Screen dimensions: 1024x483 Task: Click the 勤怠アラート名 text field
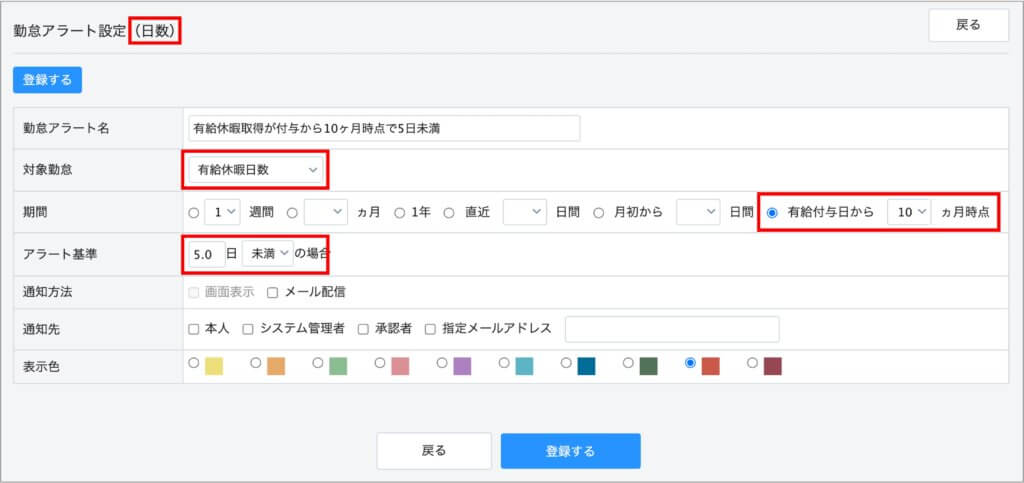[384, 129]
